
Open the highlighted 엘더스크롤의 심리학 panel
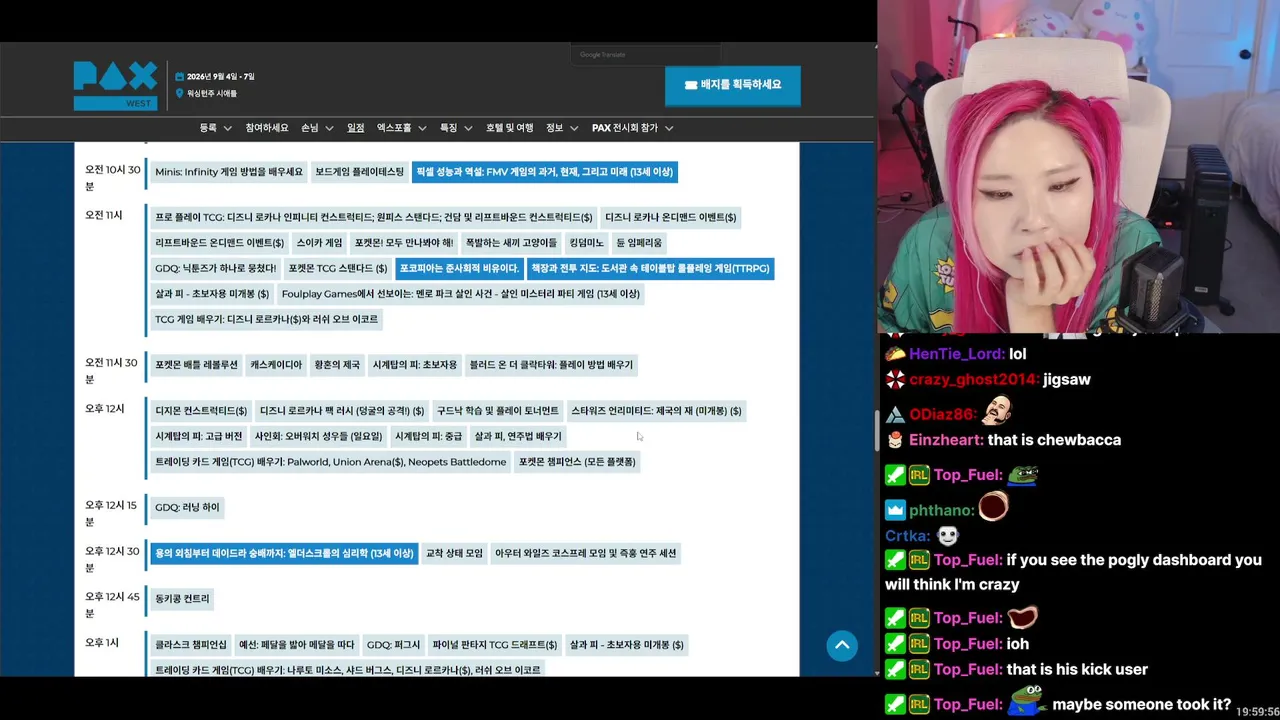(x=284, y=553)
